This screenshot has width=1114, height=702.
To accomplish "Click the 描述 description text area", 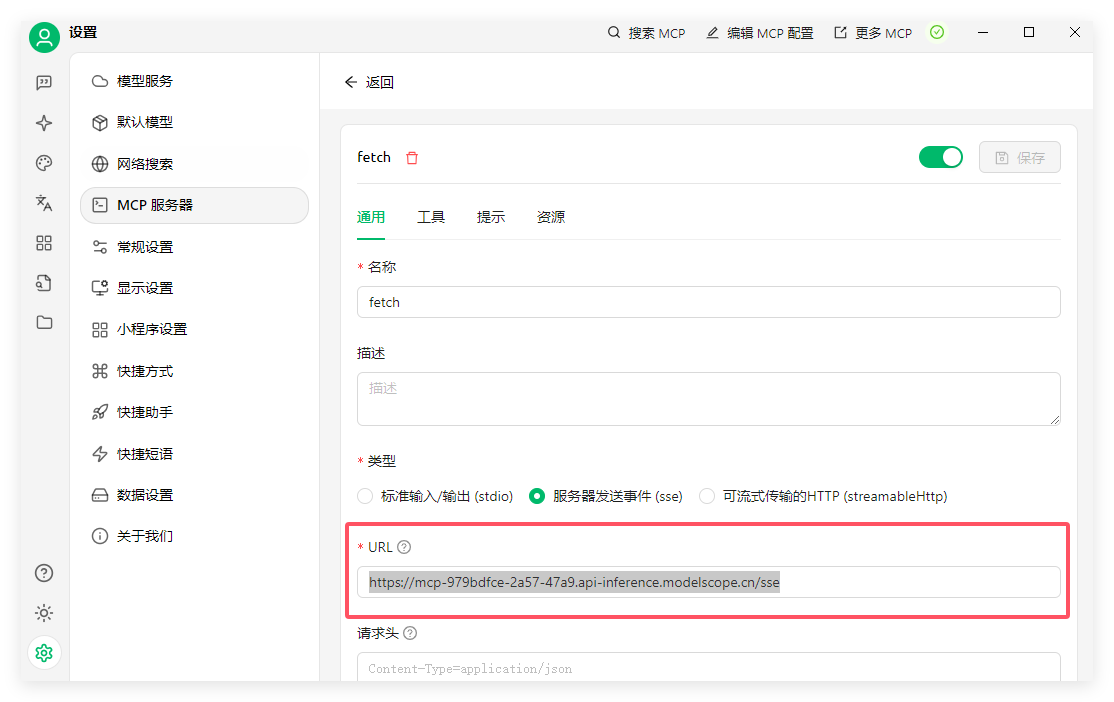I will pos(708,398).
